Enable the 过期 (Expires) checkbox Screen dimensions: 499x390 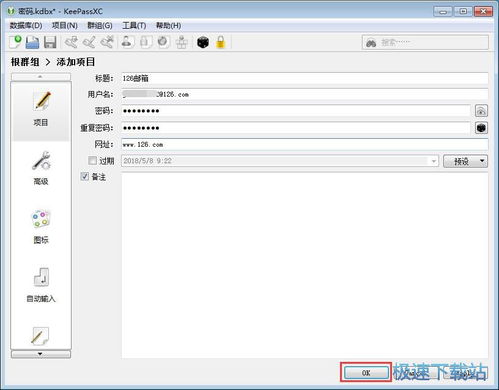pyautogui.click(x=92, y=161)
